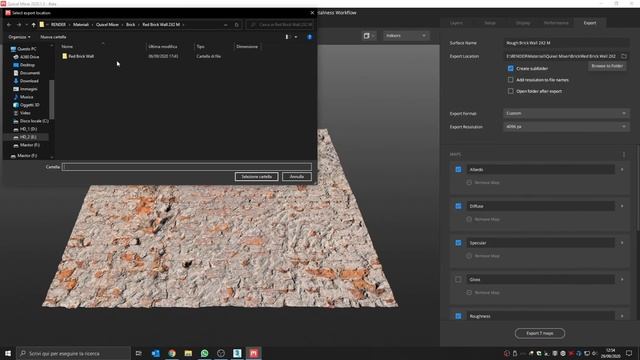Toggle the Albedo map checkbox
This screenshot has height=360, width=640.
[x=458, y=169]
